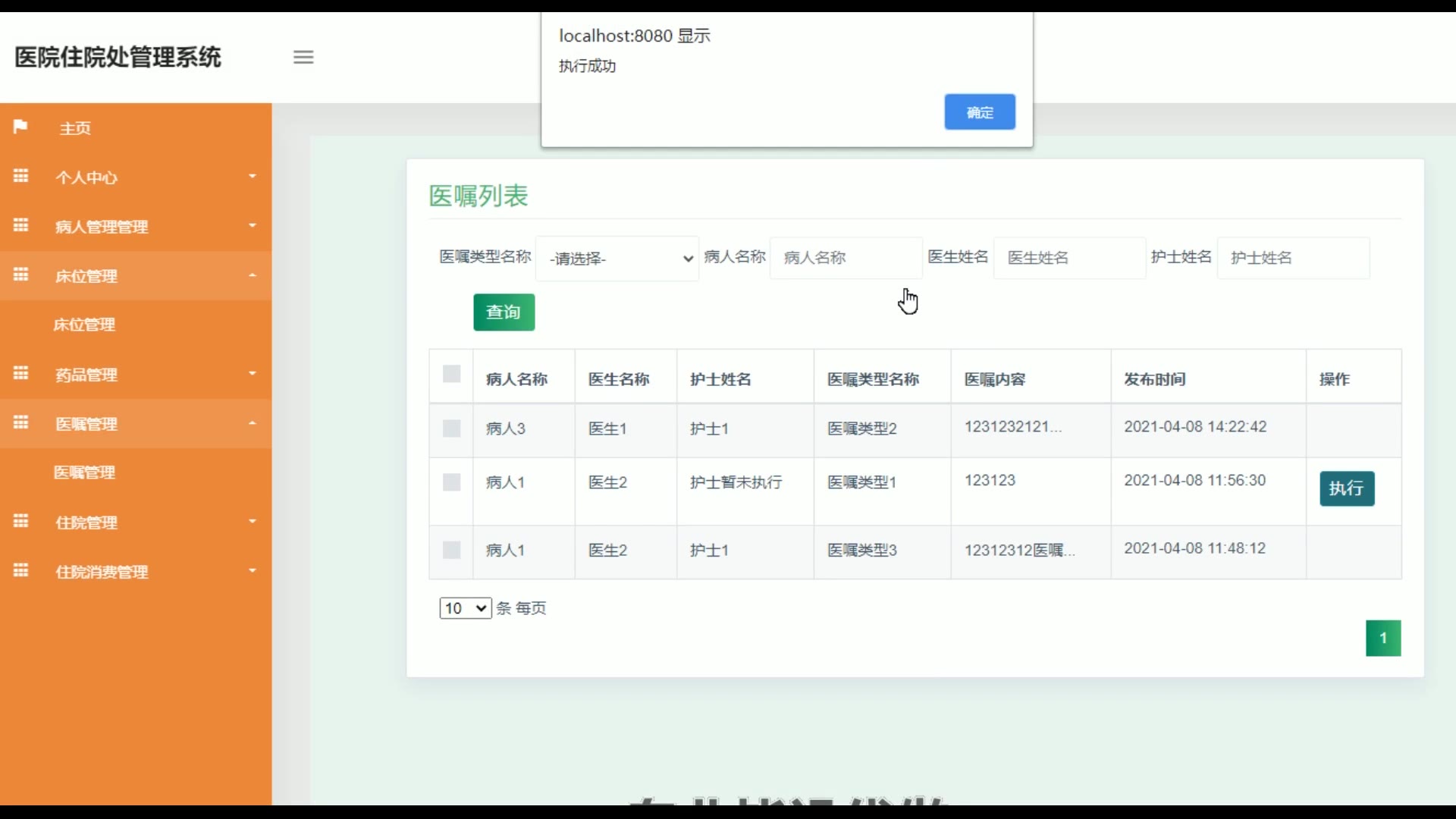Open 床位管理 submenu item

click(84, 325)
